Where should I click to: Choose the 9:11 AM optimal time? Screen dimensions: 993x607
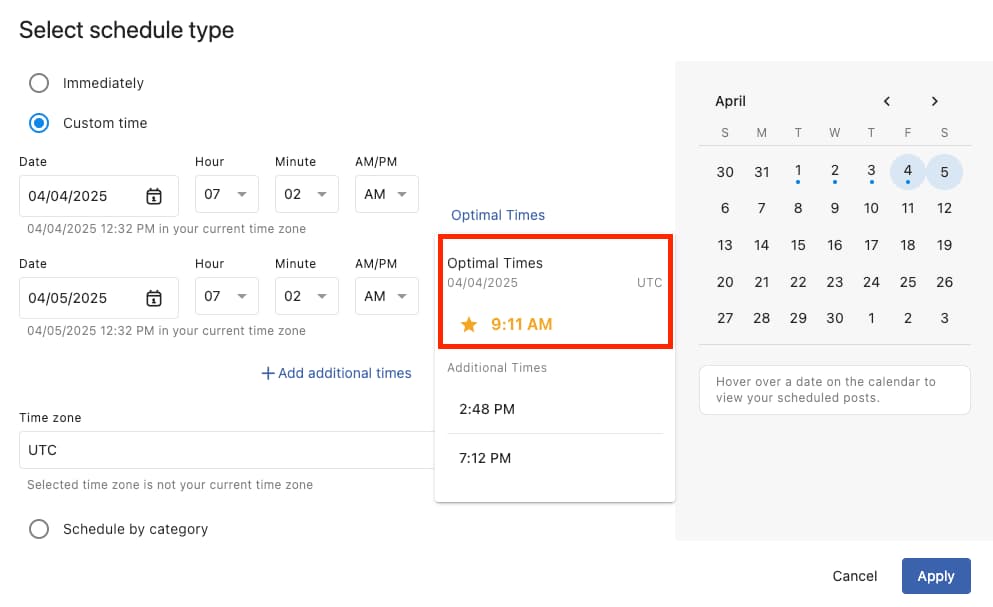[521, 324]
